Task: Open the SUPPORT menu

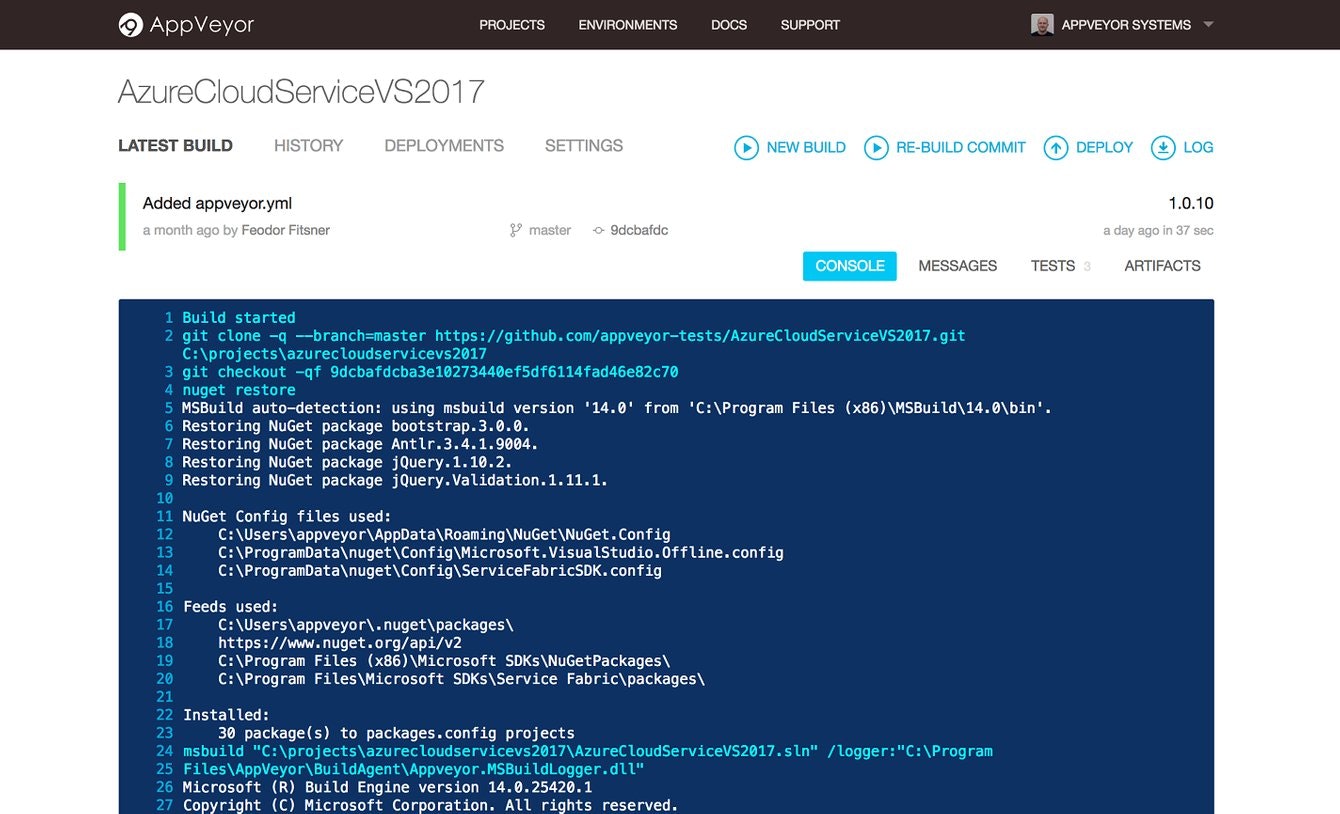Action: 810,25
